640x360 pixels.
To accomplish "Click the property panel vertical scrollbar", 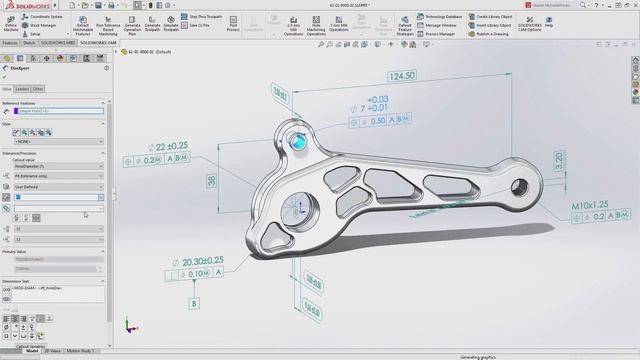I will (109, 212).
